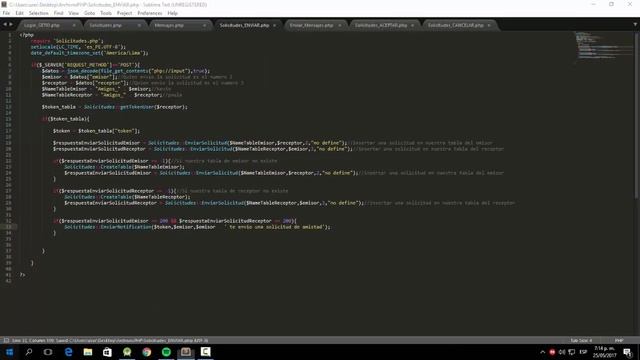Image resolution: width=640 pixels, height=360 pixels.
Task: Click the $token = $token_tabla["token"] line
Action: pos(96,131)
